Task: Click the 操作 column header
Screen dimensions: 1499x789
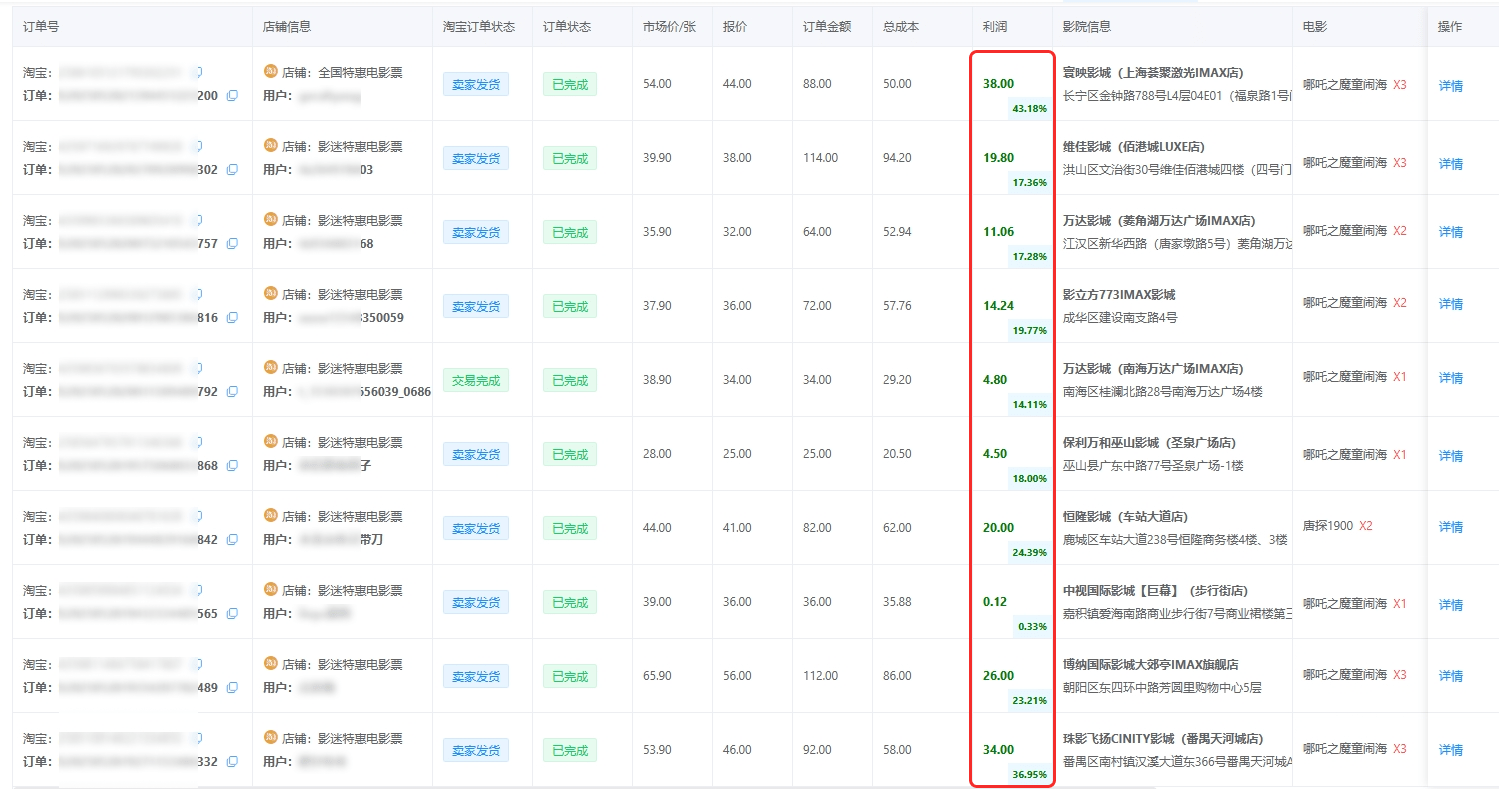Action: tap(1450, 27)
